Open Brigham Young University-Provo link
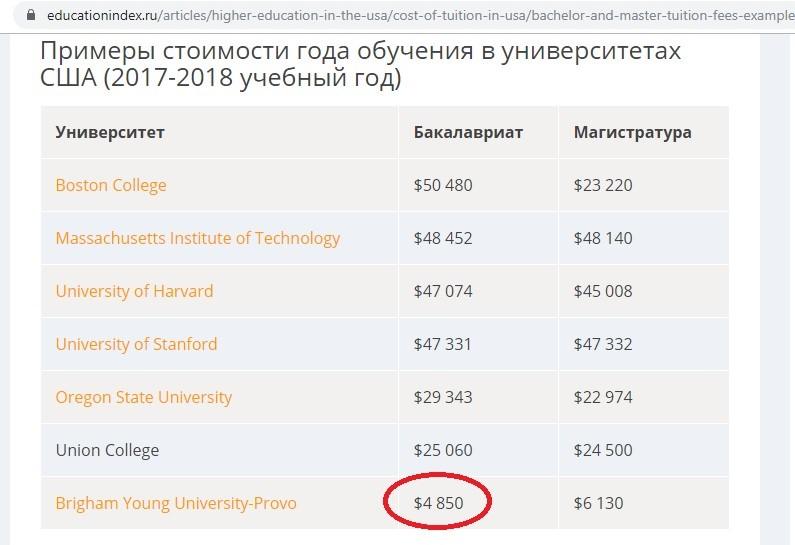This screenshot has height=545, width=795. click(x=176, y=503)
